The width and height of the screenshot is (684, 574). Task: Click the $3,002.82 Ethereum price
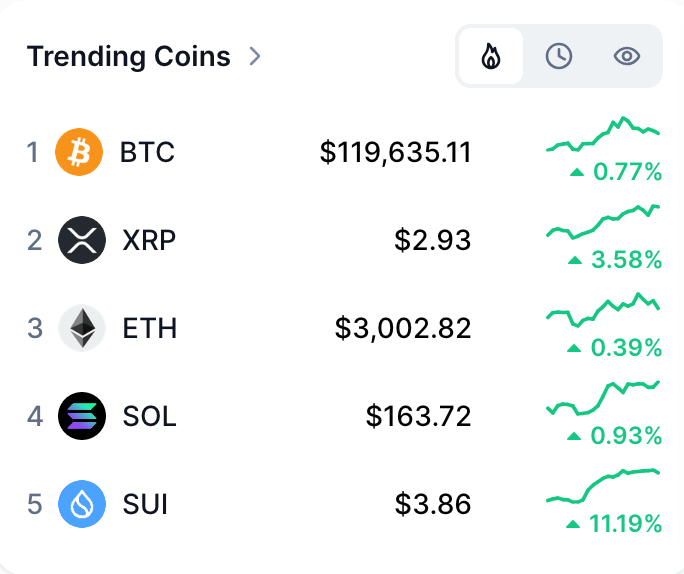(403, 328)
